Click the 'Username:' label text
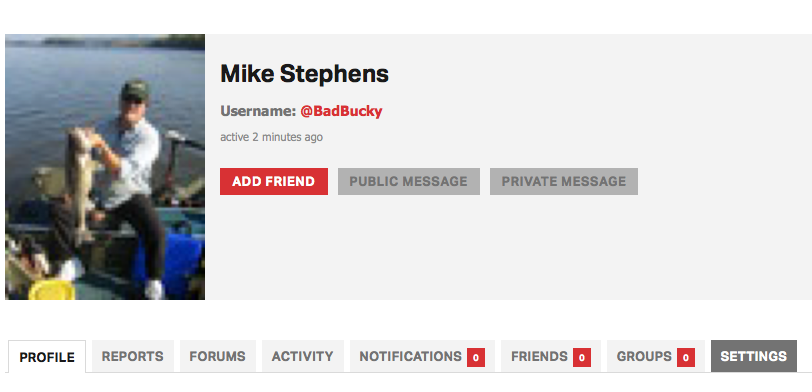The width and height of the screenshot is (812, 392). (x=258, y=111)
